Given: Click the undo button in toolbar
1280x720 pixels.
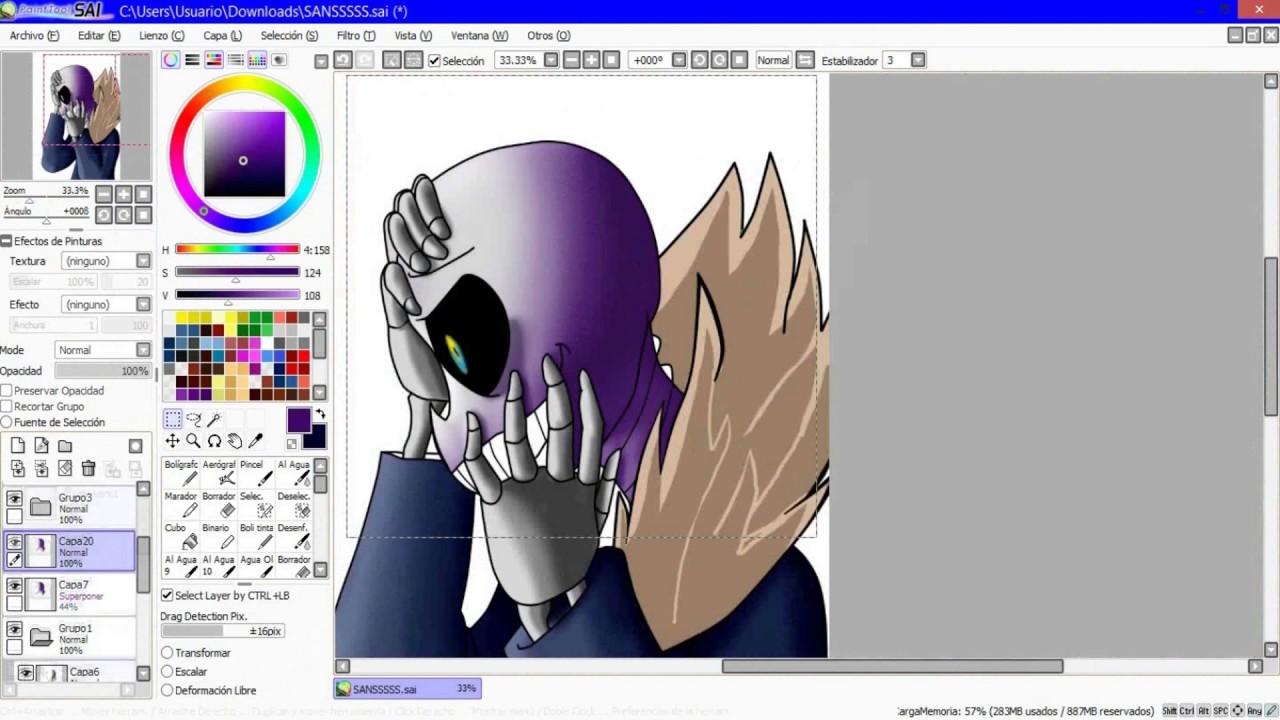Looking at the screenshot, I should 343,60.
